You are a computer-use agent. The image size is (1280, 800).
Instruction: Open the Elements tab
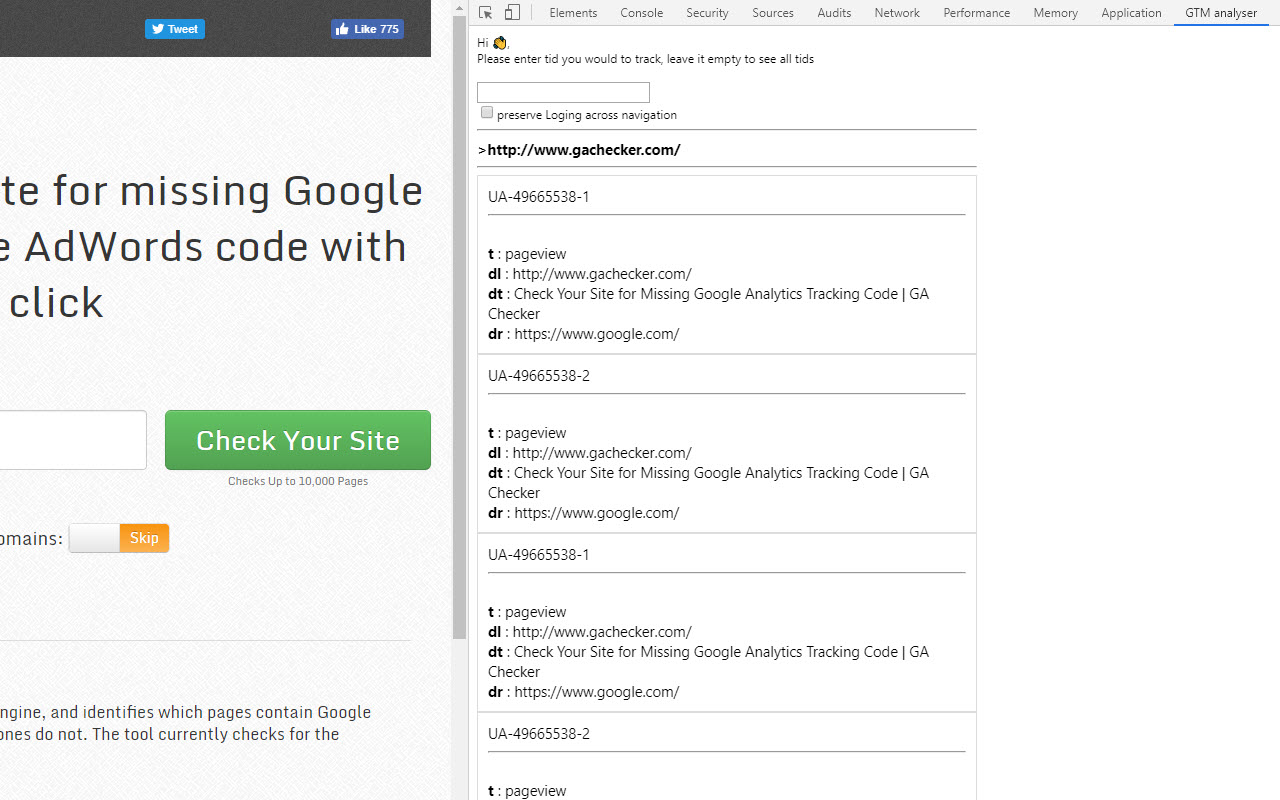pos(573,13)
